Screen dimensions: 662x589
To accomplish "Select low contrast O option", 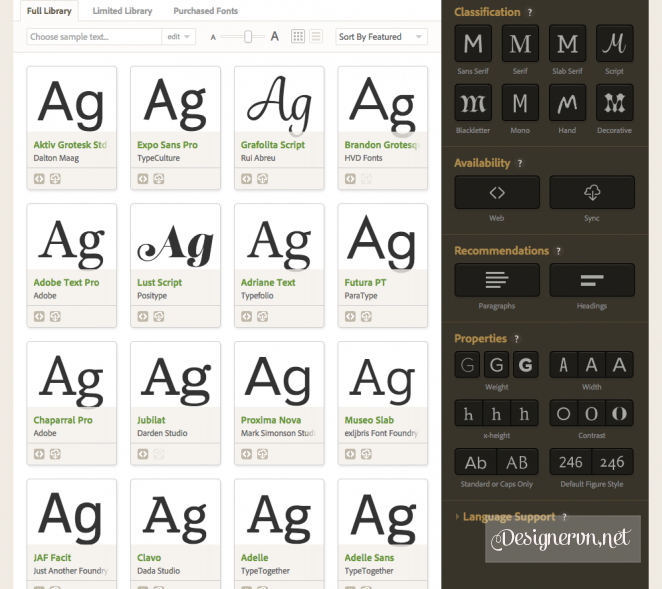I will tap(564, 413).
